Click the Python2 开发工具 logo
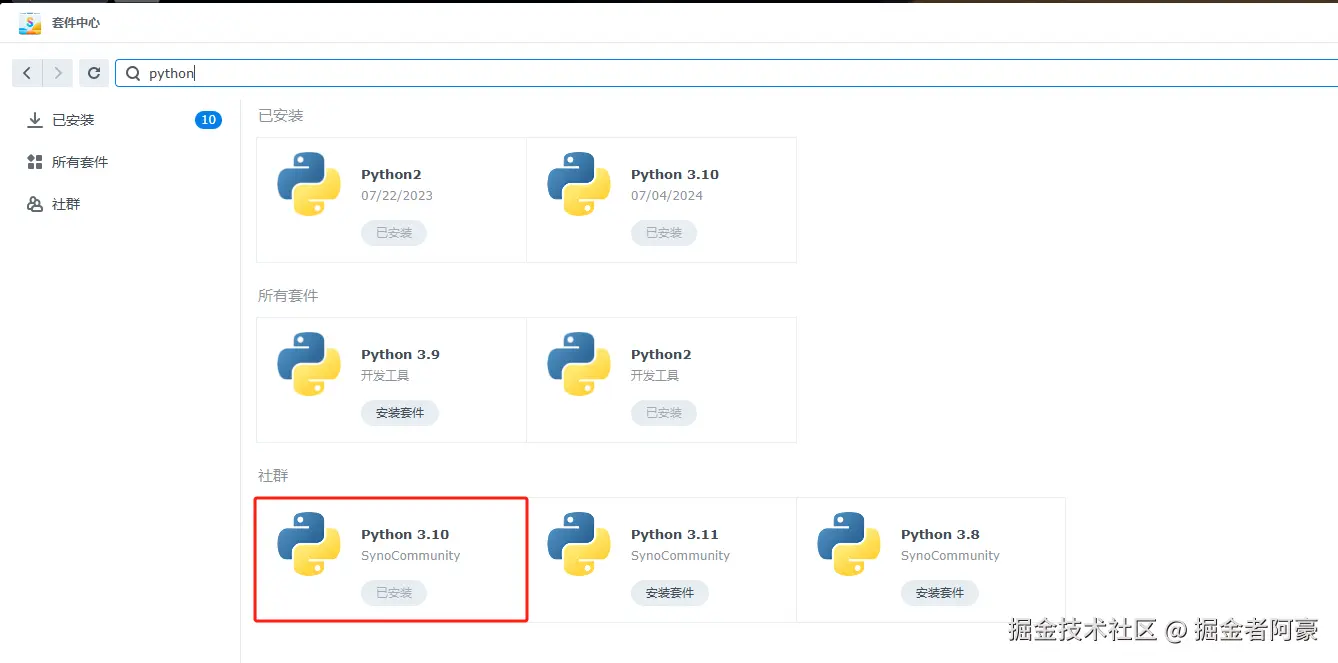Image resolution: width=1338 pixels, height=663 pixels. tap(579, 364)
